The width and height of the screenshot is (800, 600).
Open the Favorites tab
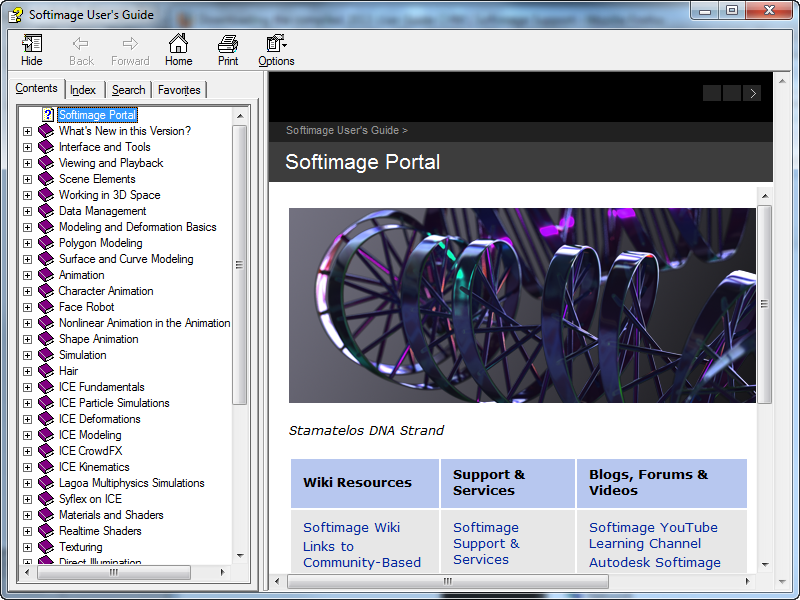[179, 90]
